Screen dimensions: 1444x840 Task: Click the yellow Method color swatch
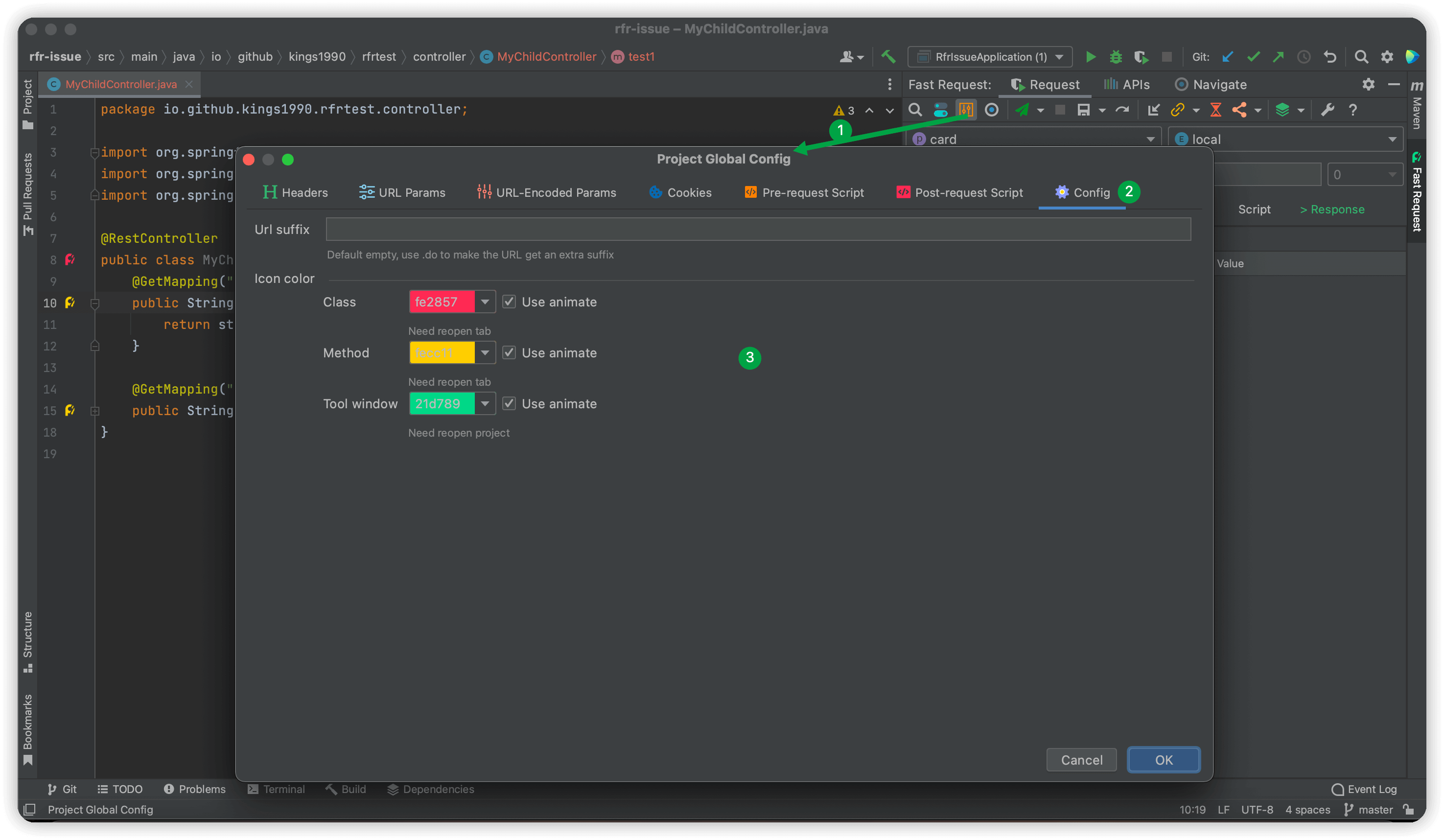pos(442,353)
